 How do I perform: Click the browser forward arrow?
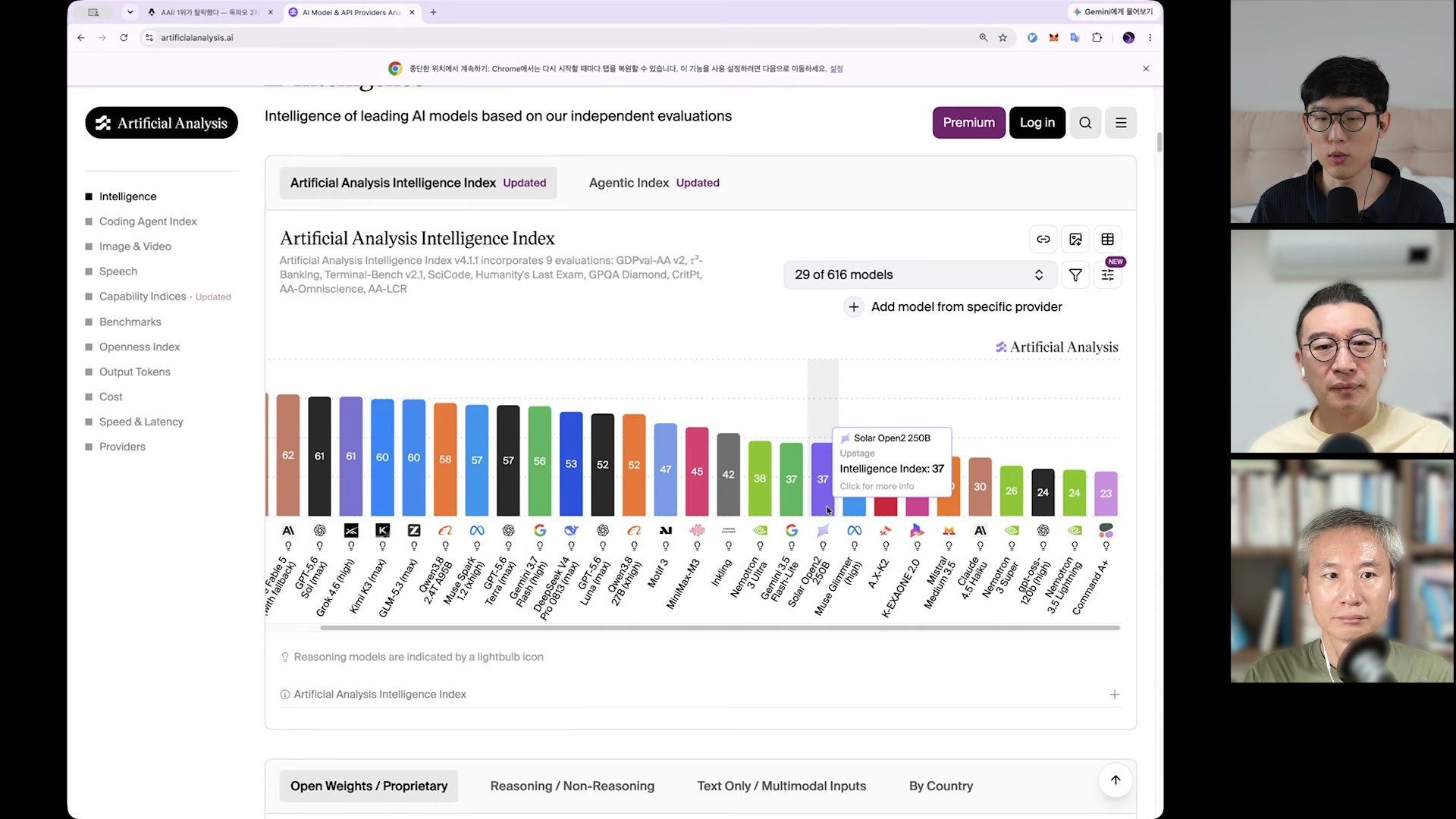102,37
